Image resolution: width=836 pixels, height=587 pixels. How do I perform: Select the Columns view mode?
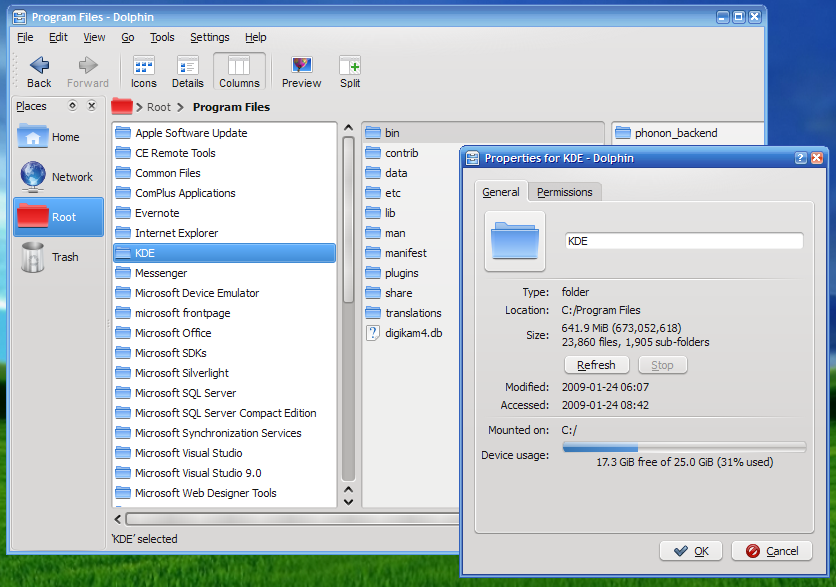(238, 70)
